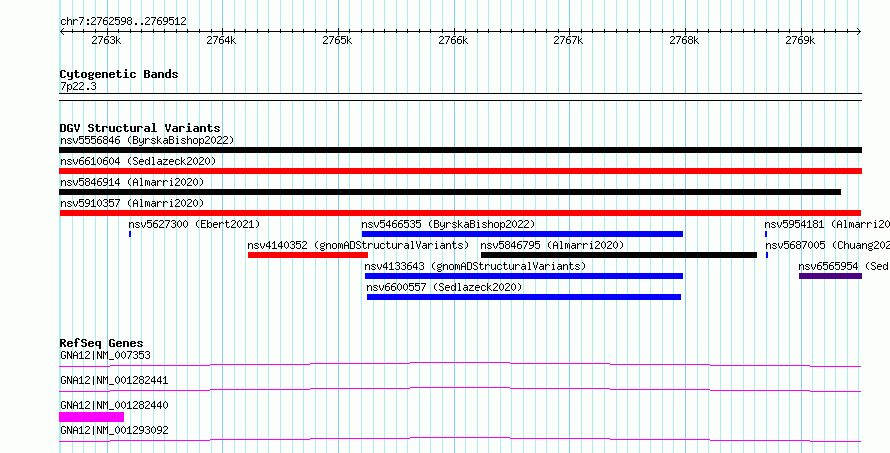
Task: Select the nsv6600557 blue variant bar
Action: pos(524,297)
